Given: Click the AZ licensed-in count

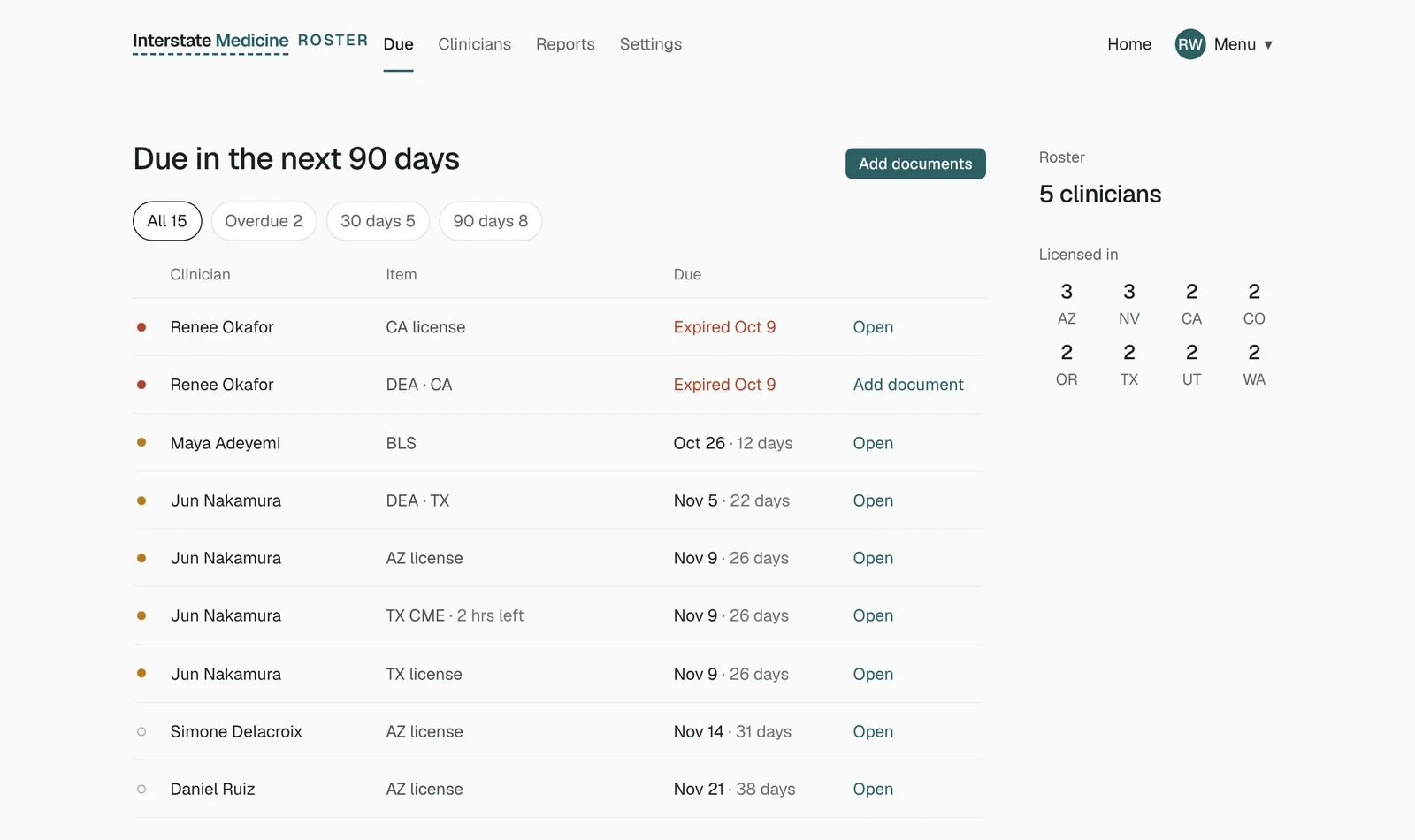Looking at the screenshot, I should (x=1067, y=303).
